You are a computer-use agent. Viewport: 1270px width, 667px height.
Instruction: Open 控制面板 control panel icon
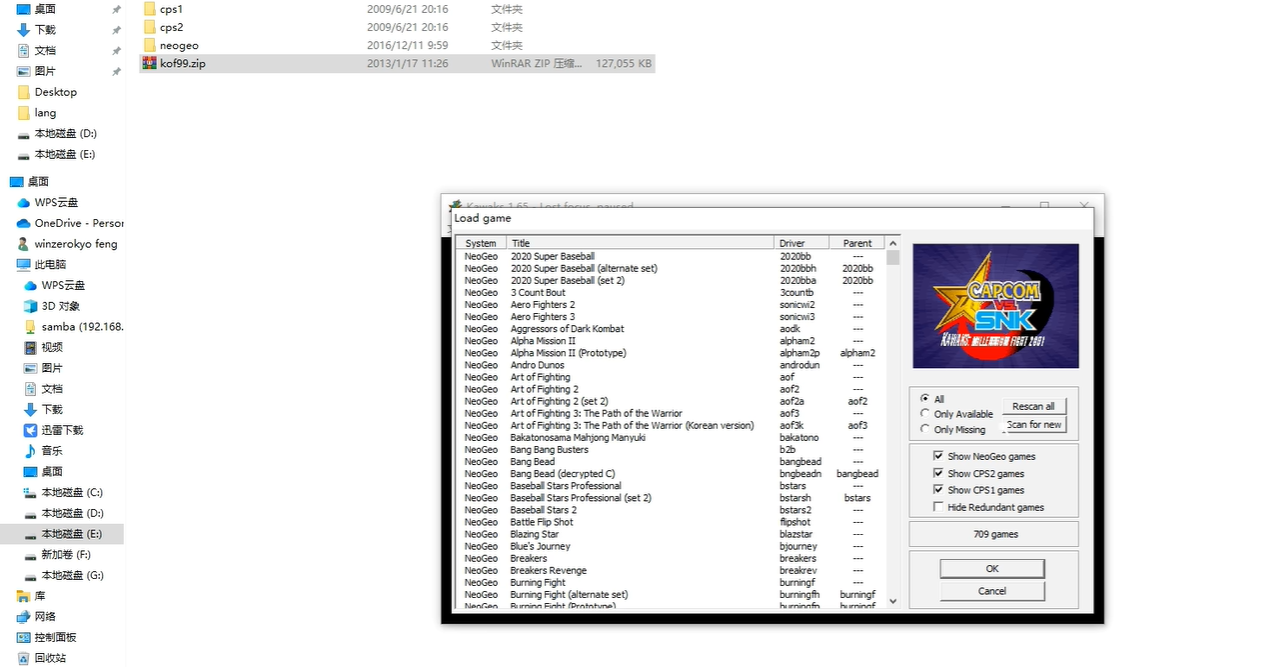click(x=24, y=637)
